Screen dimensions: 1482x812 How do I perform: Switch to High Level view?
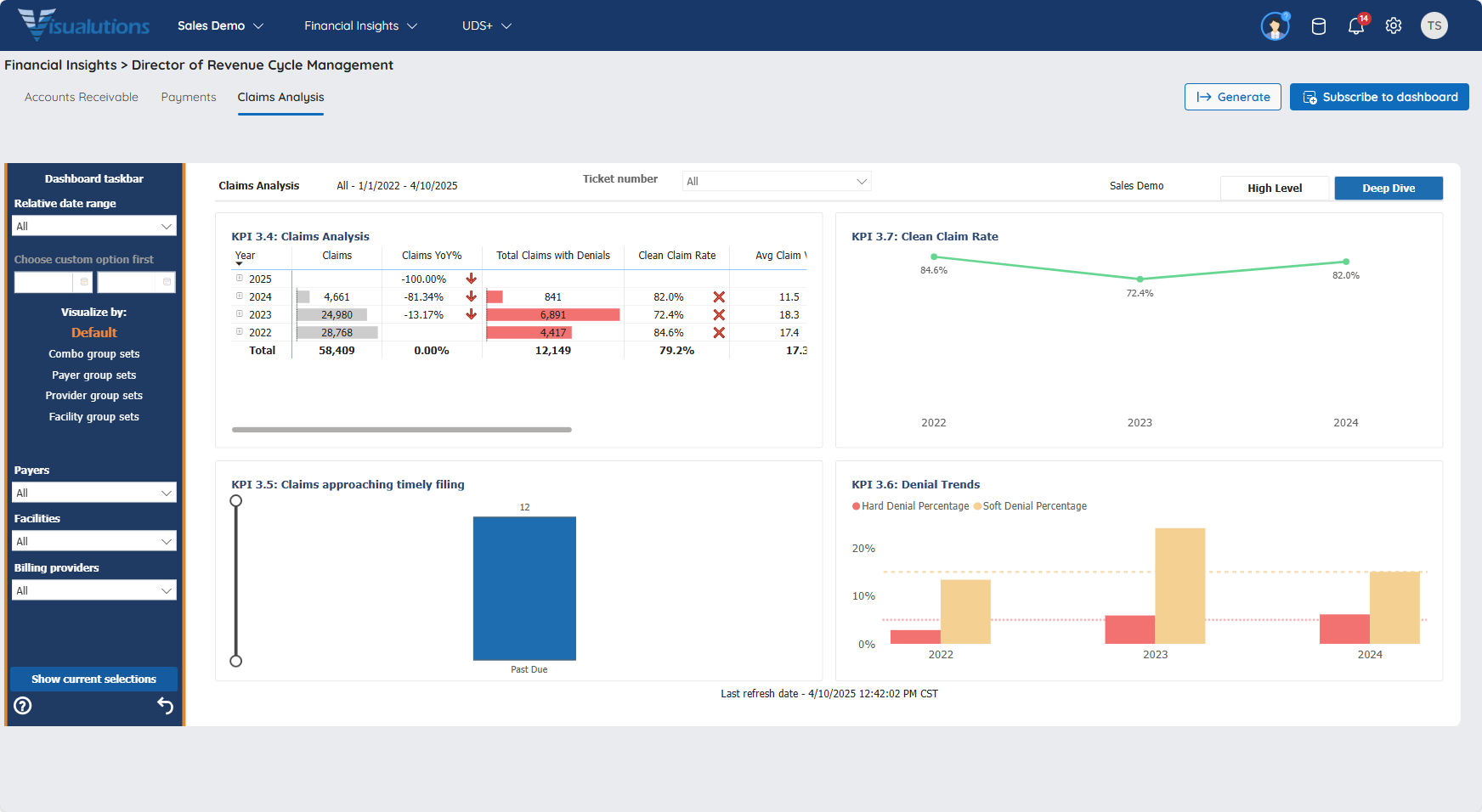point(1274,189)
